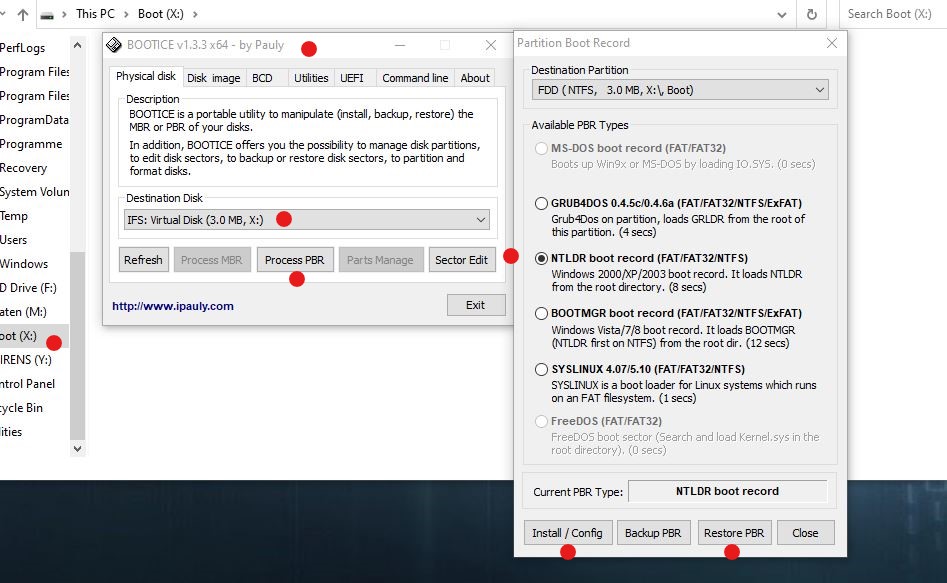Open Control Panel from navigation pane

click(x=27, y=384)
